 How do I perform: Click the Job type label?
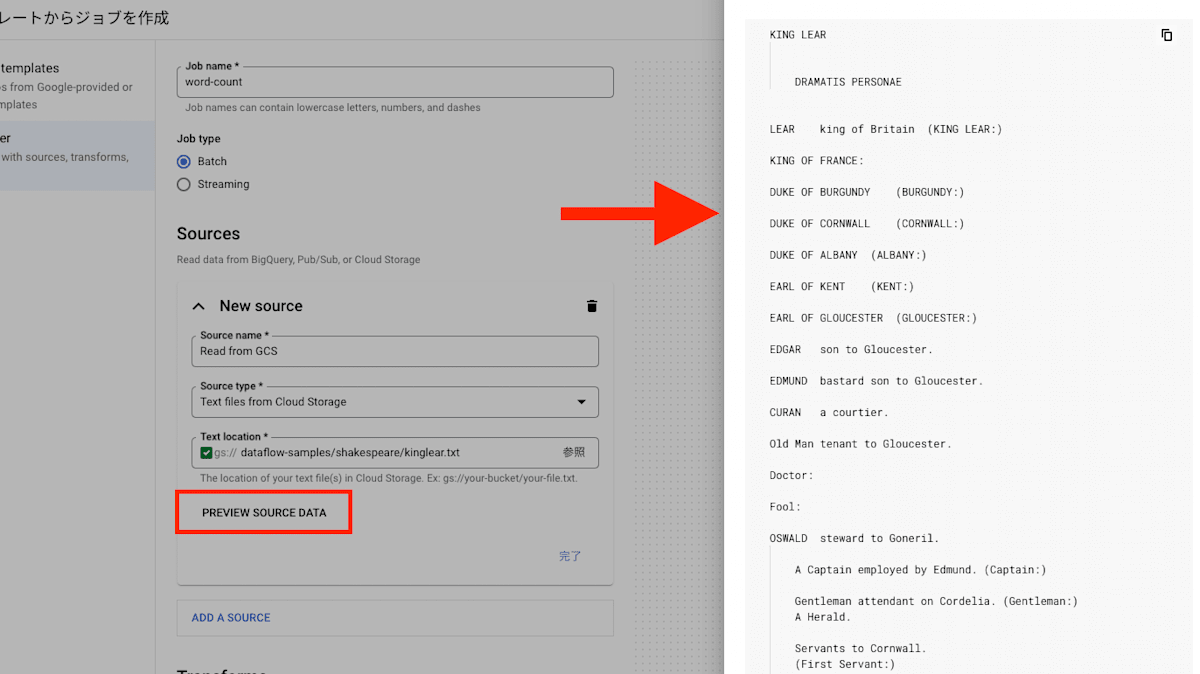[199, 139]
